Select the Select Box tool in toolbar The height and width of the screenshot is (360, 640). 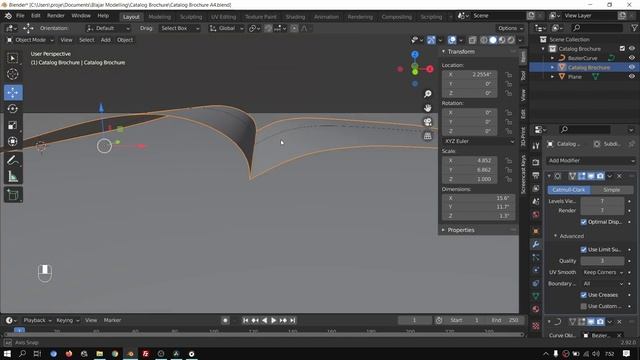(13, 58)
